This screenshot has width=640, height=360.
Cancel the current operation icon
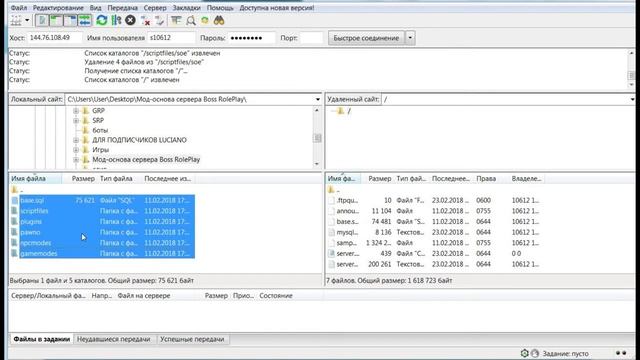(130, 20)
